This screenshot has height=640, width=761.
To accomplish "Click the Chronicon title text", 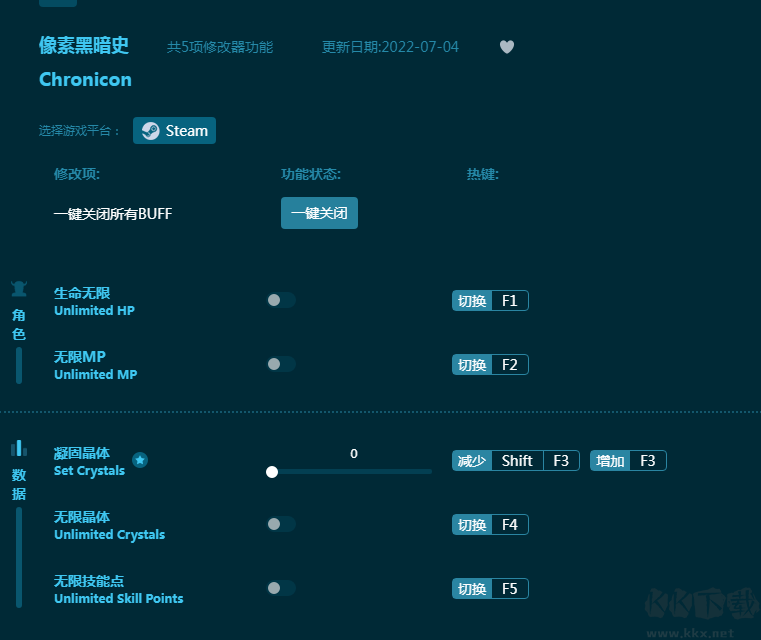I will point(85,80).
